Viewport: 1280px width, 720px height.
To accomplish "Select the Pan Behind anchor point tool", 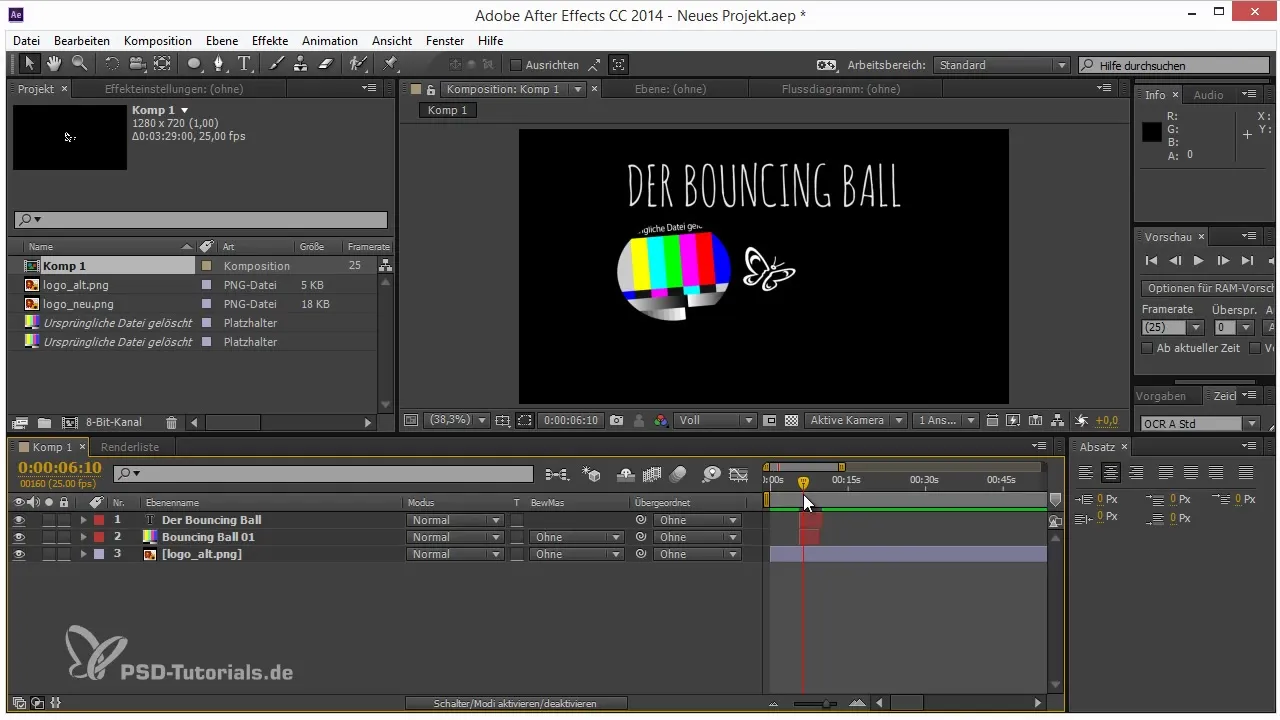I will (162, 64).
